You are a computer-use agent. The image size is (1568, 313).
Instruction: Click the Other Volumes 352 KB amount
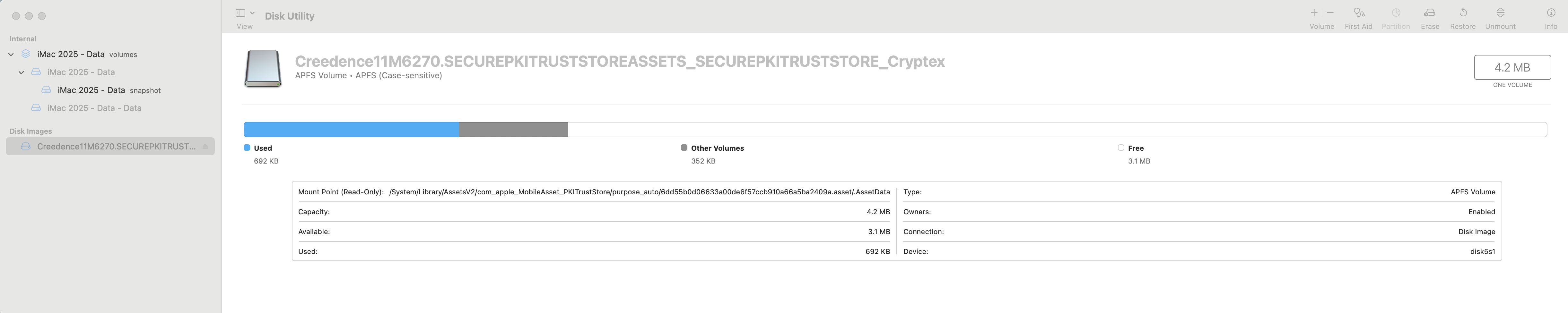(703, 161)
